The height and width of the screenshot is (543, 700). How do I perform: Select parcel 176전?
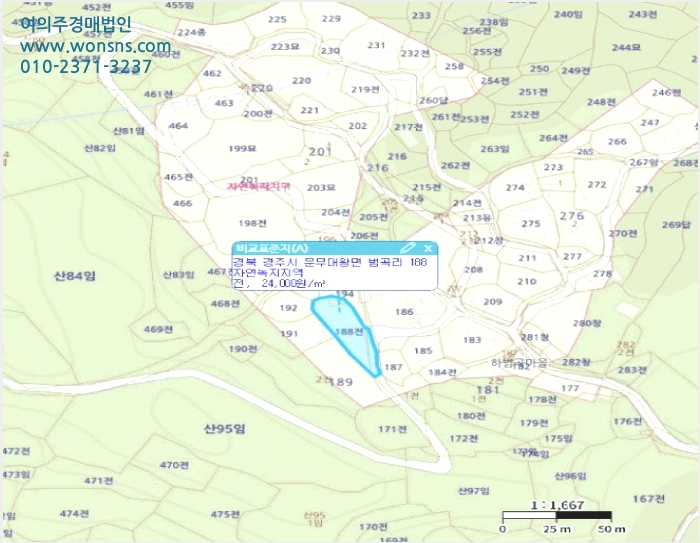click(627, 421)
